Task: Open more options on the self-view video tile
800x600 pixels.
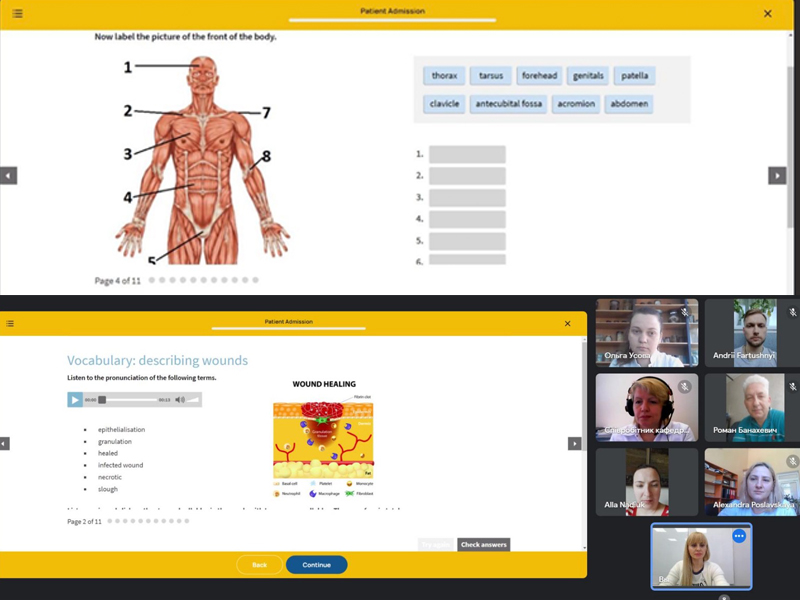Action: point(739,537)
